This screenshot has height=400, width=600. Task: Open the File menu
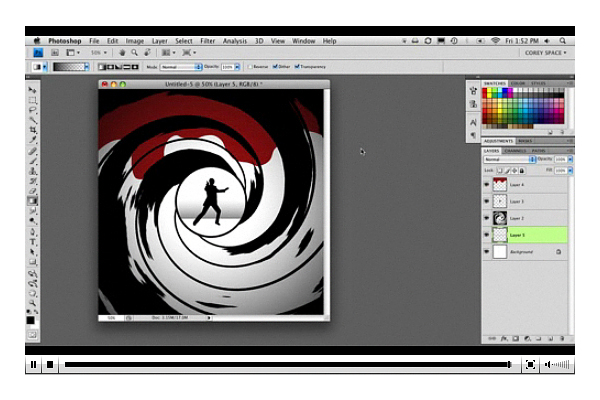tap(94, 41)
